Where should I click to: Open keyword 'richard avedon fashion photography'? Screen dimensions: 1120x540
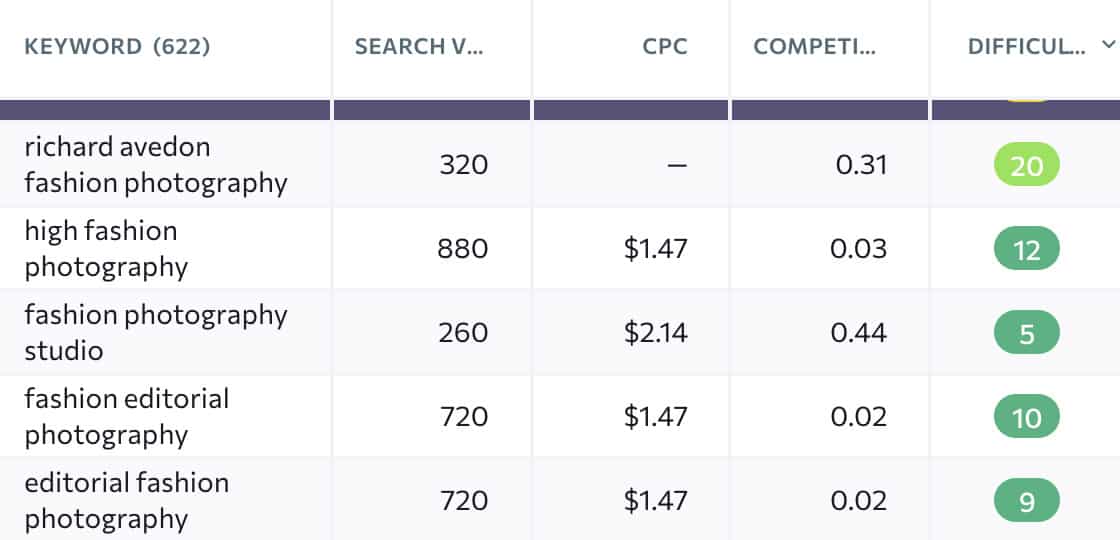[x=155, y=165]
